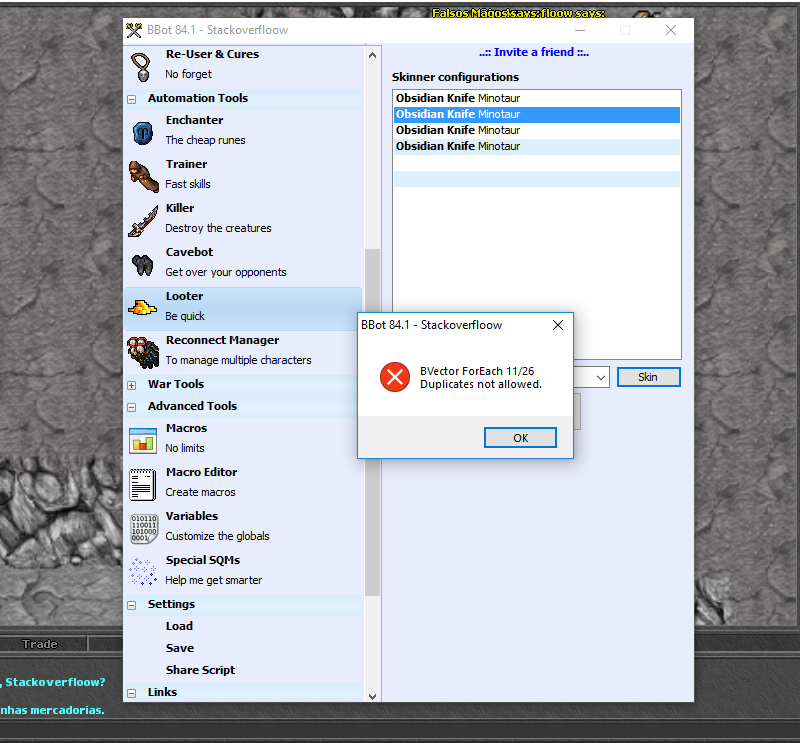Viewport: 800px width, 743px height.
Task: Open the Macro Editor notepad icon
Action: pyautogui.click(x=143, y=483)
